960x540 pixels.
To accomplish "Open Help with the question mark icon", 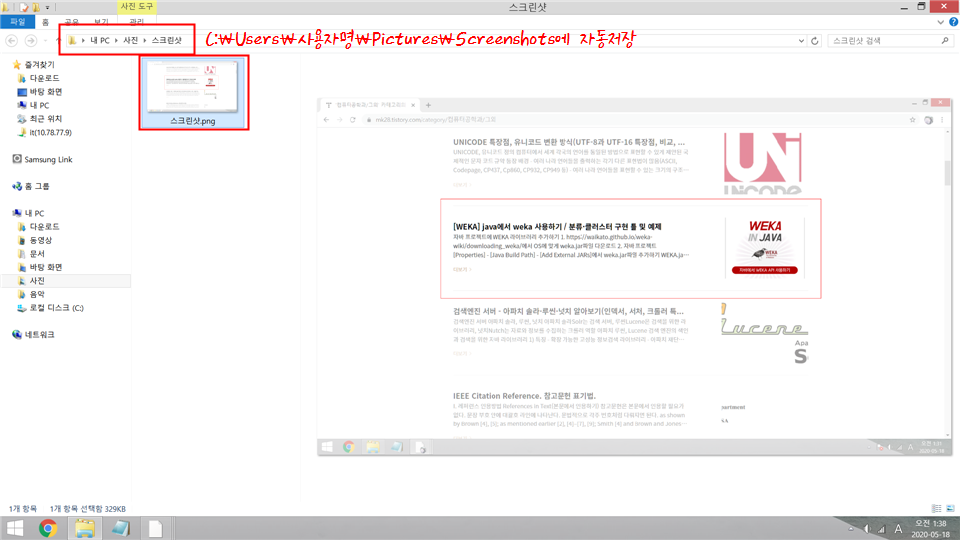I will [x=953, y=22].
